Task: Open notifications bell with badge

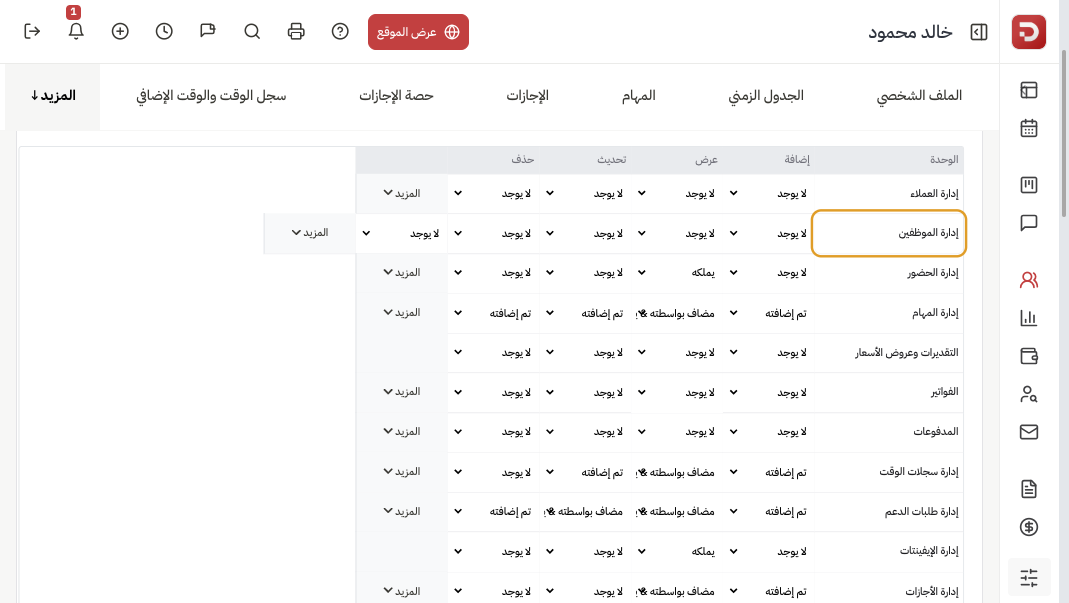Action: tap(76, 31)
